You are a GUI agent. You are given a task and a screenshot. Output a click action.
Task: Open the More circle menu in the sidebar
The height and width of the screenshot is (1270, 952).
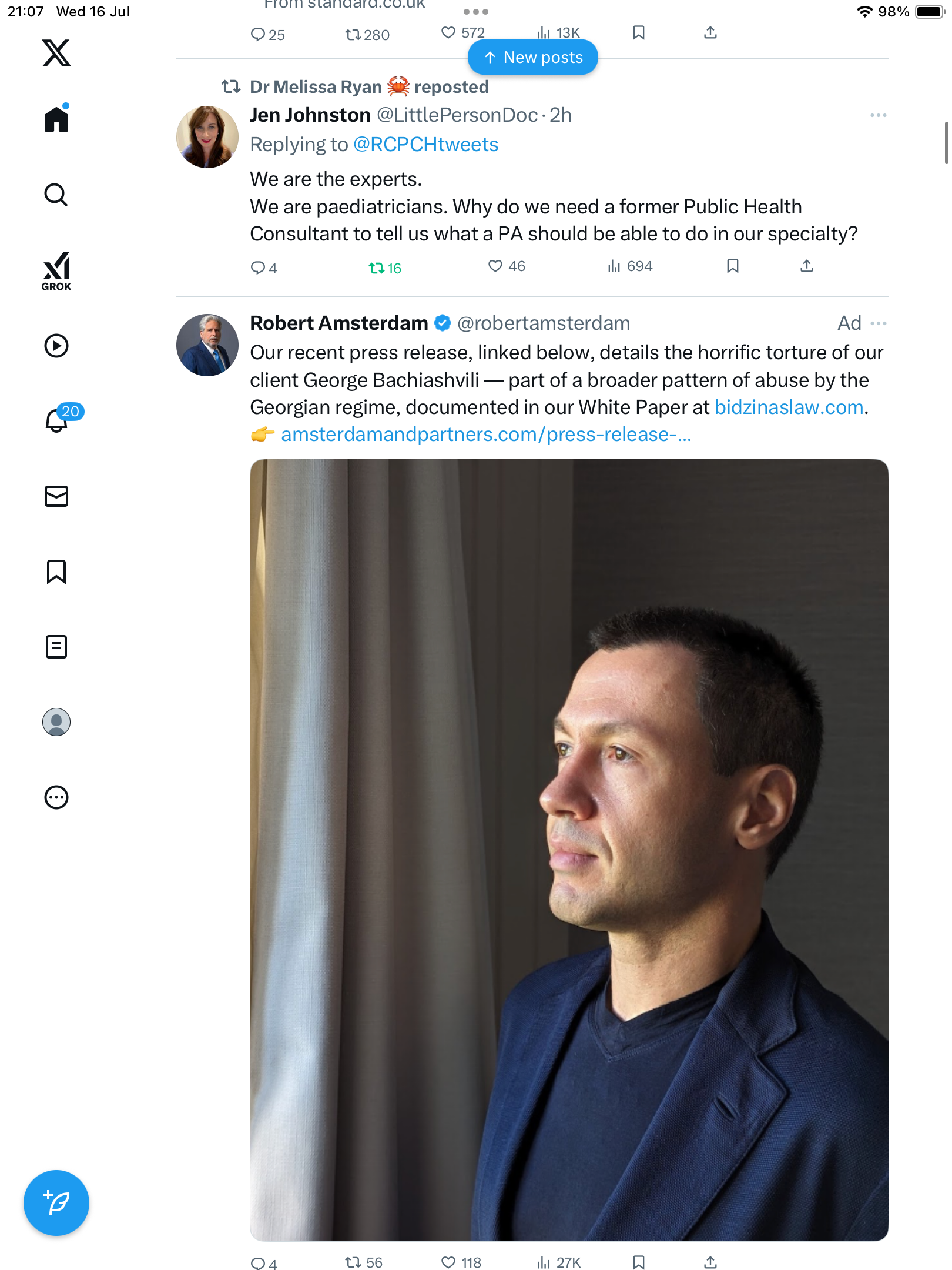coord(56,797)
